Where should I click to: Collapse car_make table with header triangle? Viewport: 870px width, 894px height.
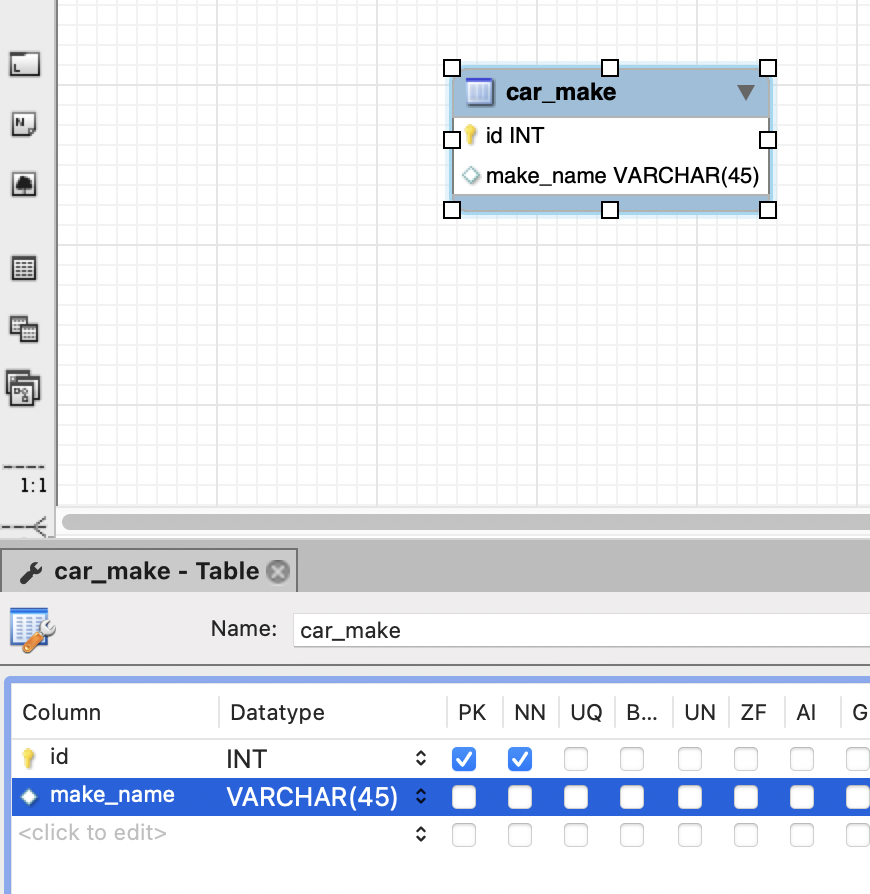(x=745, y=93)
